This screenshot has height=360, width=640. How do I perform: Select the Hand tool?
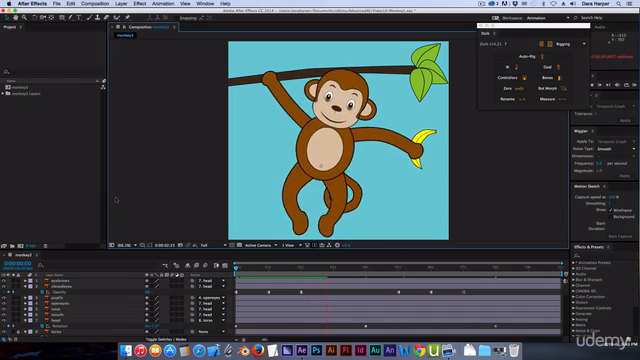pos(16,18)
